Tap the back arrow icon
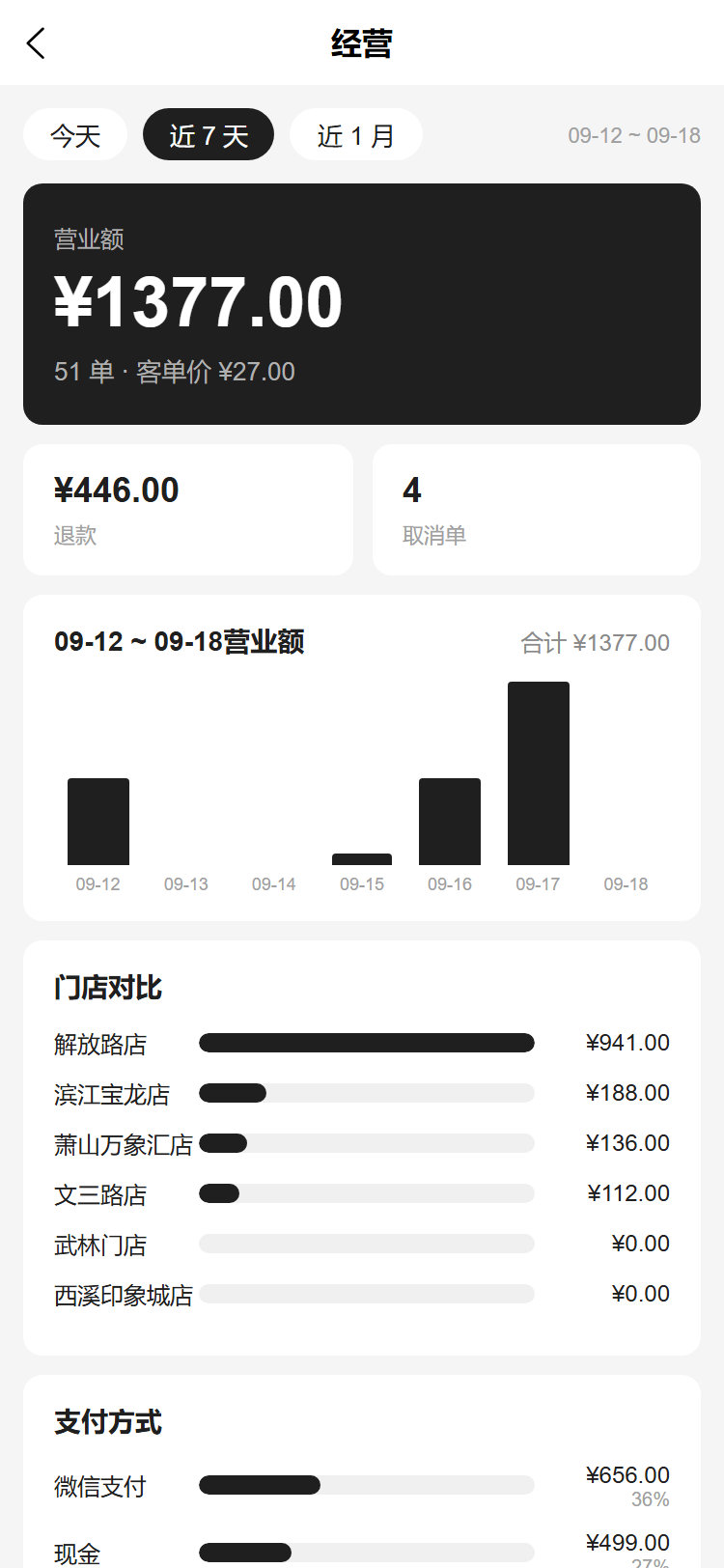 (36, 43)
